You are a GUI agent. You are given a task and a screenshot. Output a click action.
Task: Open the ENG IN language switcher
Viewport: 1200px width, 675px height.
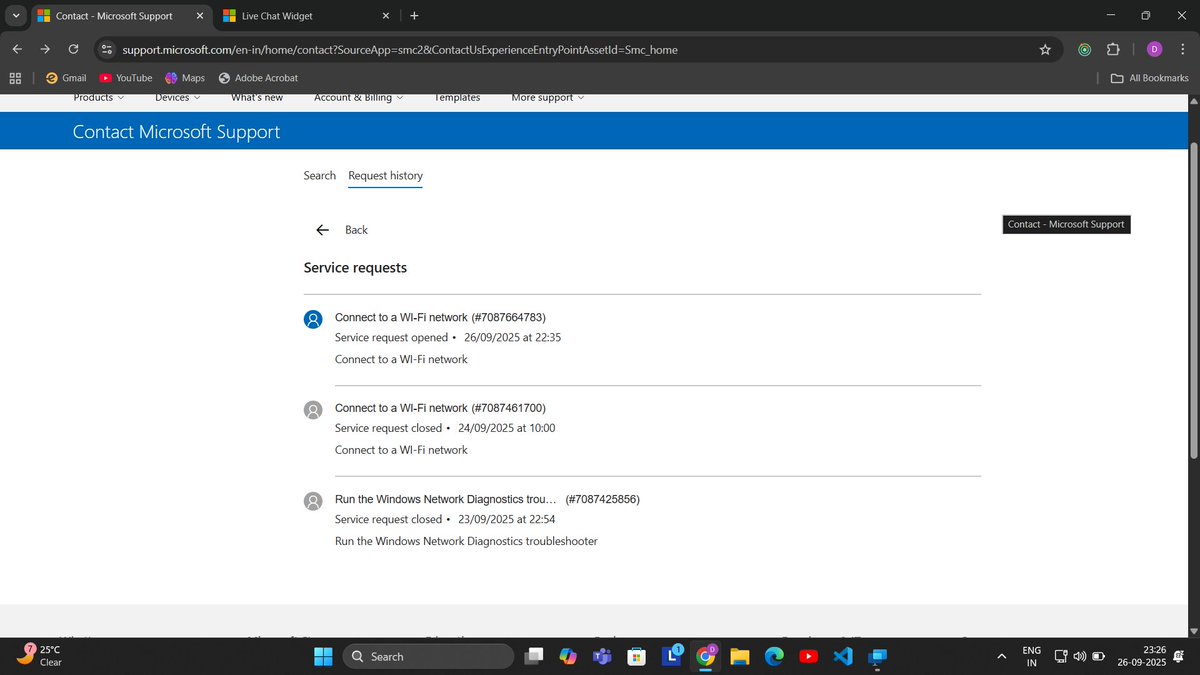[x=1031, y=656]
